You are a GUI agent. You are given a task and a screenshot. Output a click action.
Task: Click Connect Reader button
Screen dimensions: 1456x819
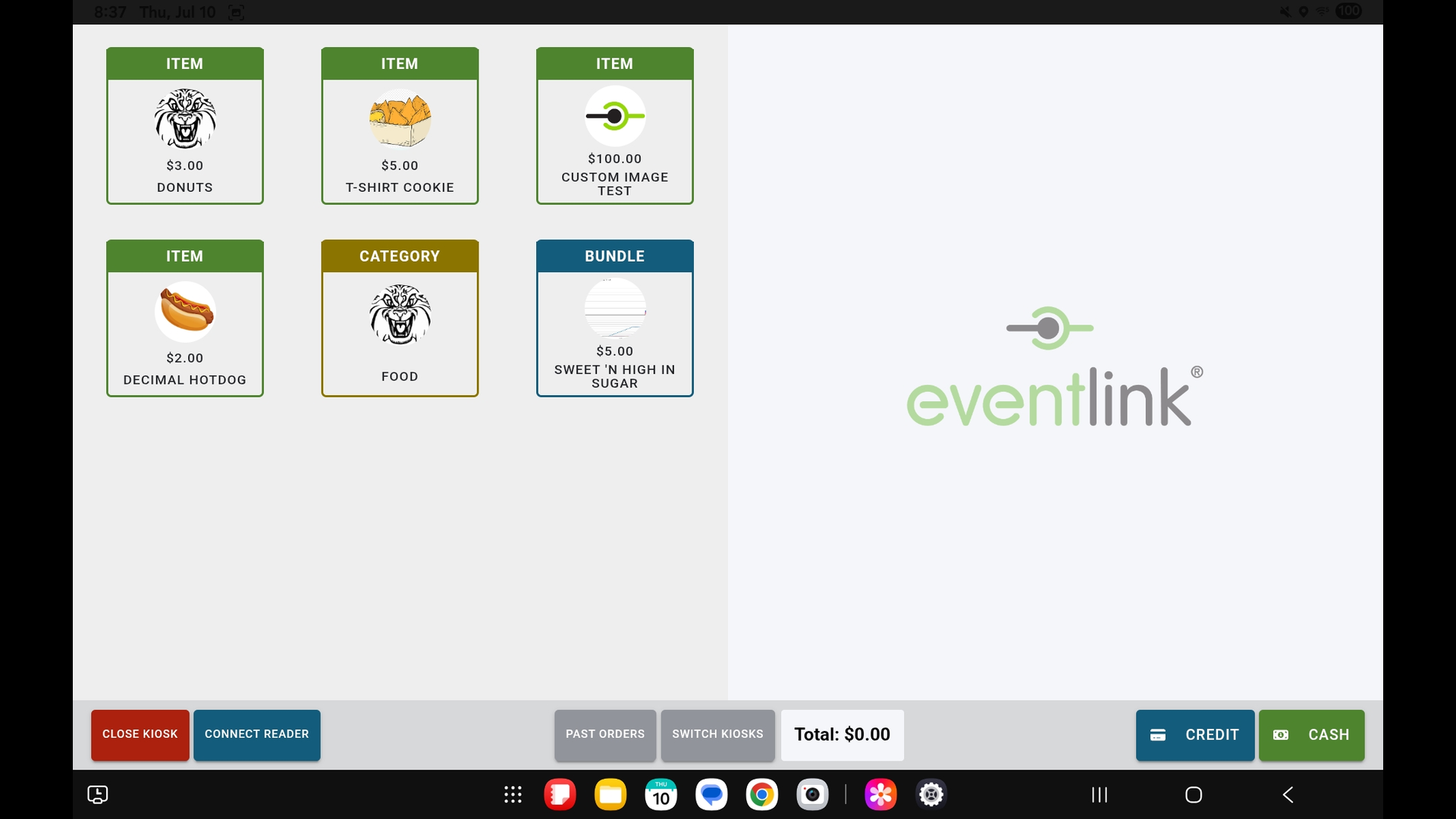click(256, 734)
